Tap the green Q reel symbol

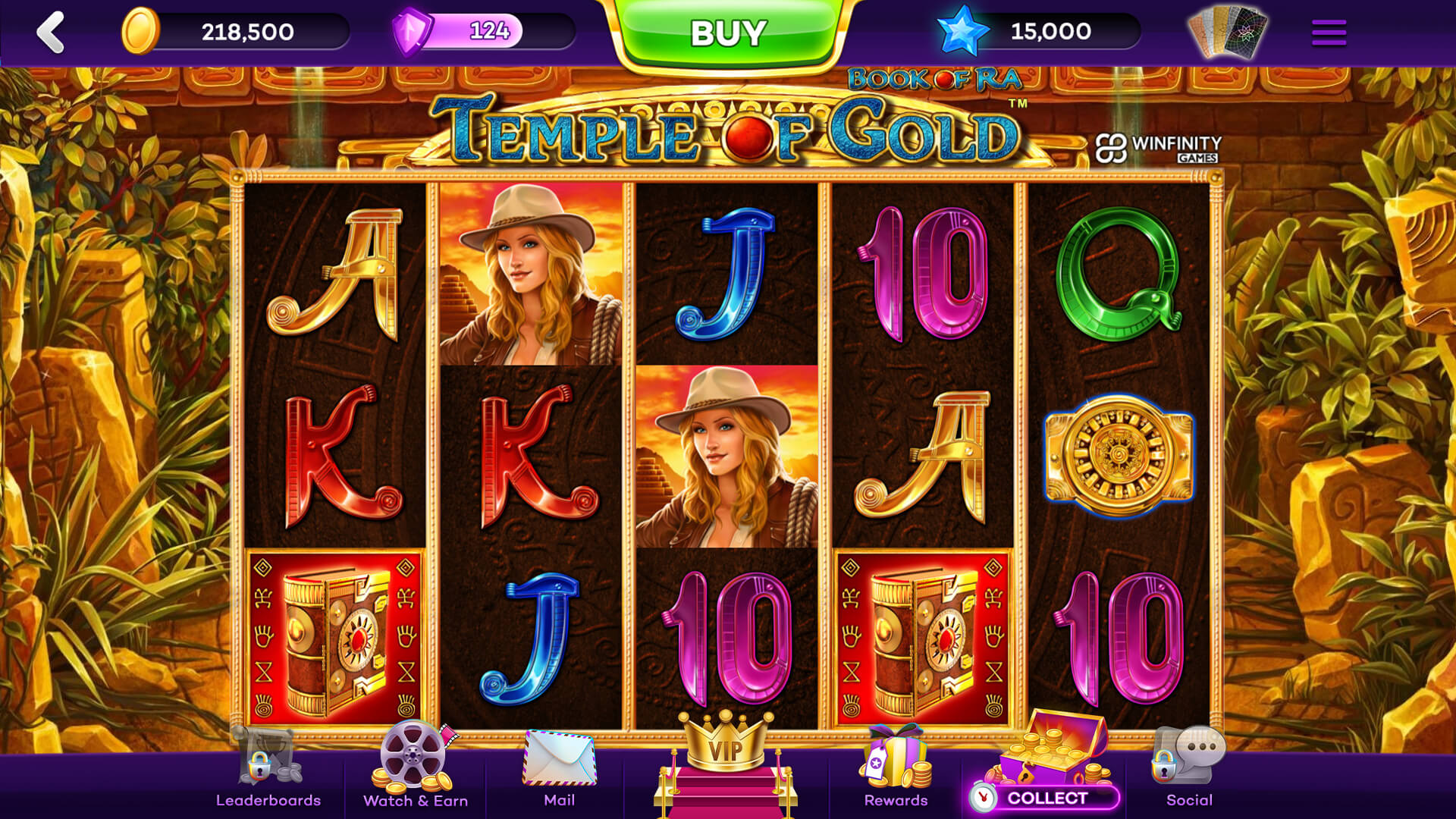click(1119, 273)
